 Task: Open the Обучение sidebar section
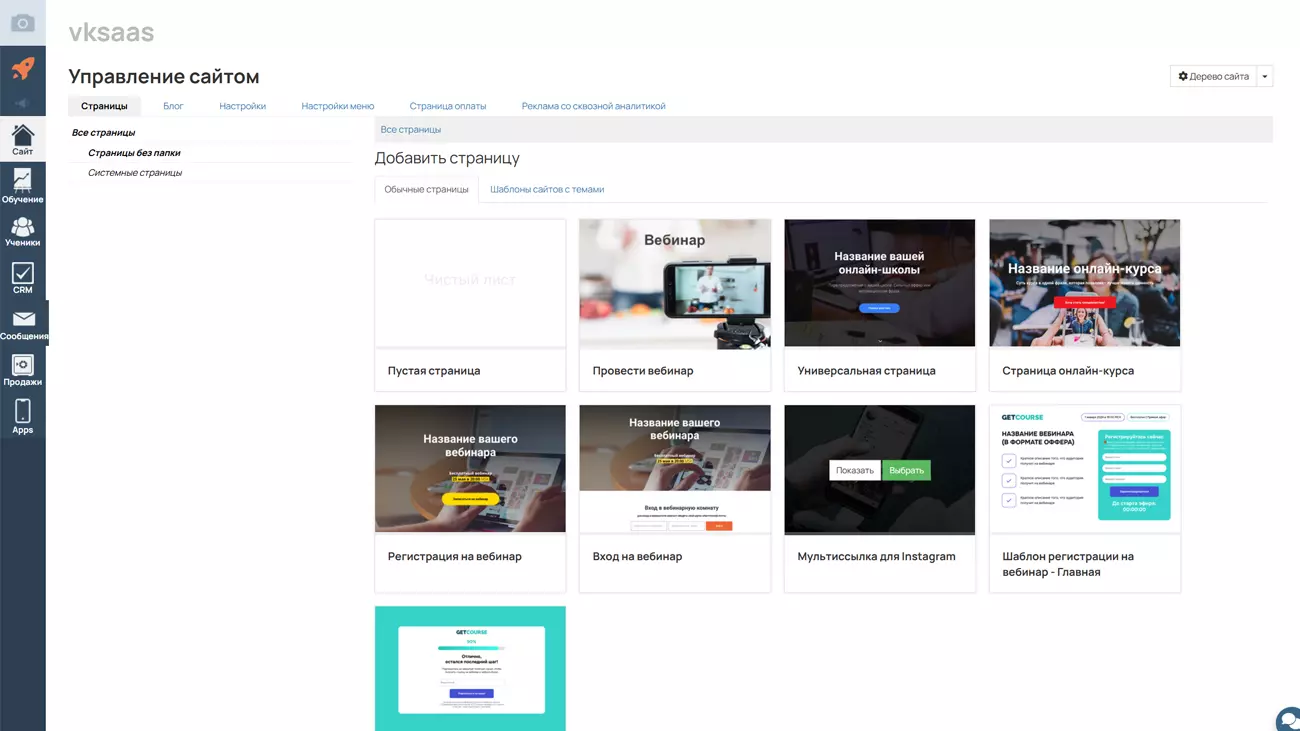point(22,186)
